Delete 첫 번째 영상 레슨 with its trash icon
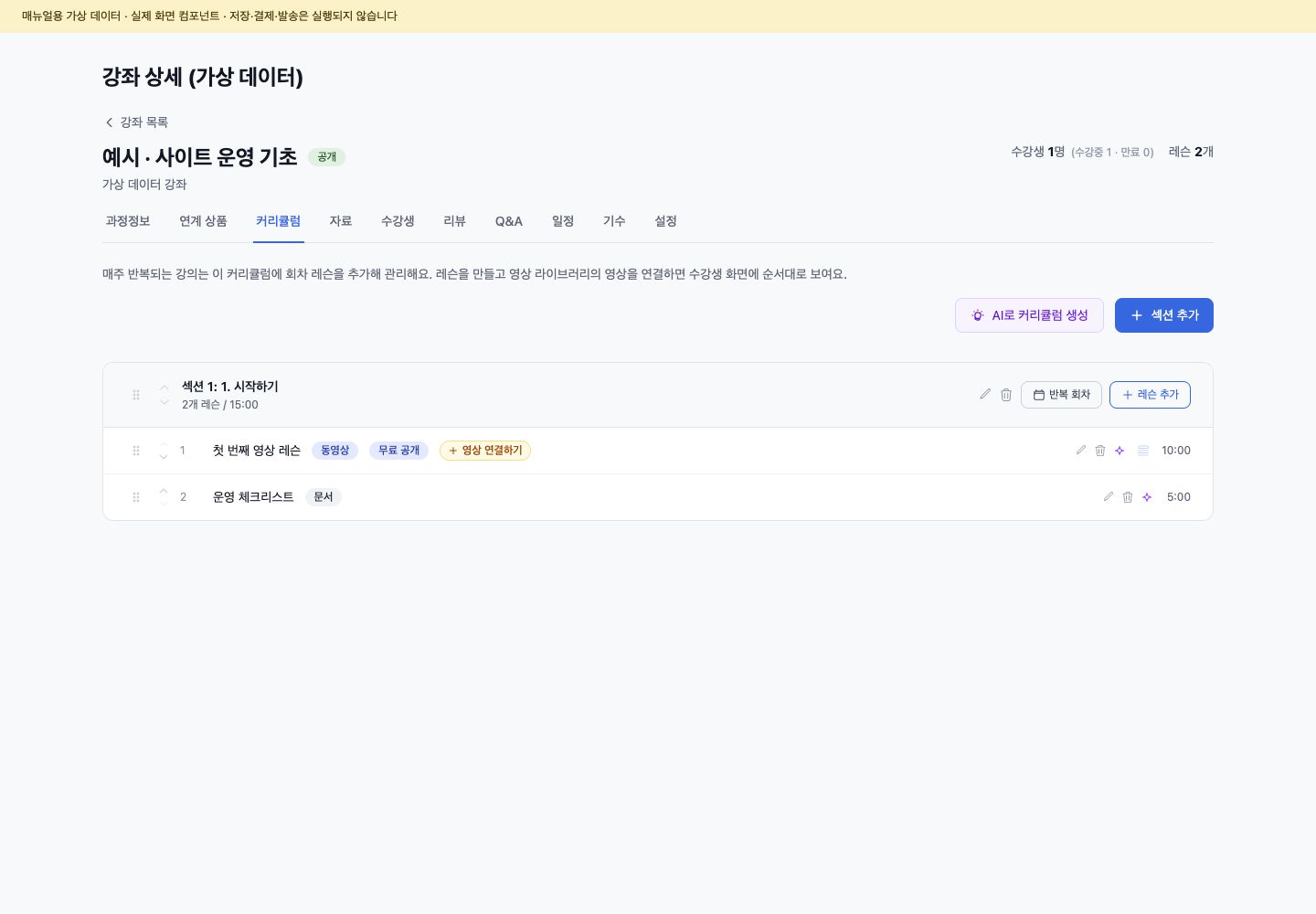The height and width of the screenshot is (914, 1316). click(1100, 451)
